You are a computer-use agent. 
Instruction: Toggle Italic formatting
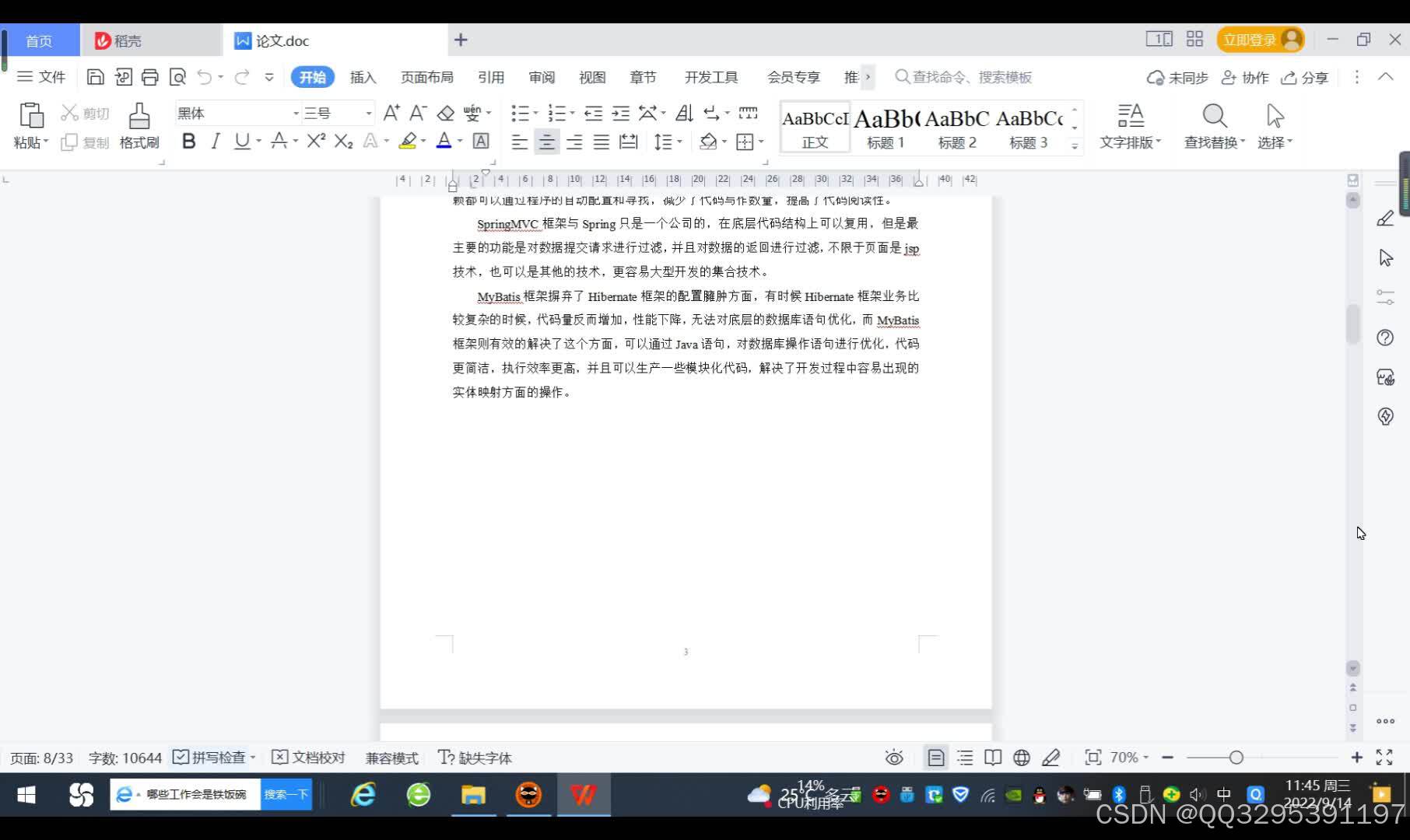(x=216, y=141)
